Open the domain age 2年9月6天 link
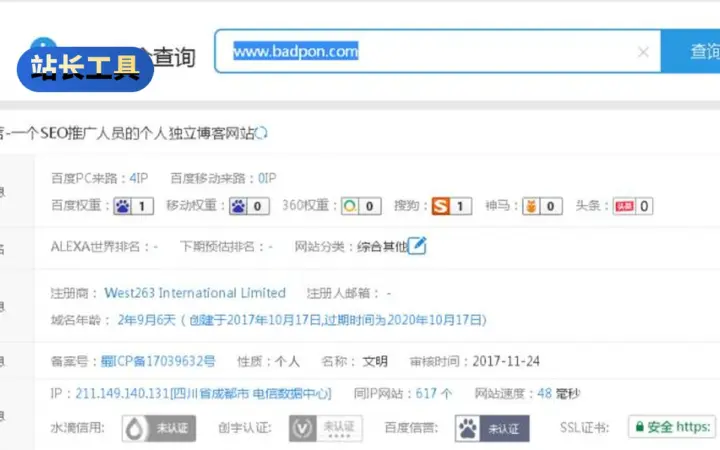The height and width of the screenshot is (450, 720). [302, 320]
